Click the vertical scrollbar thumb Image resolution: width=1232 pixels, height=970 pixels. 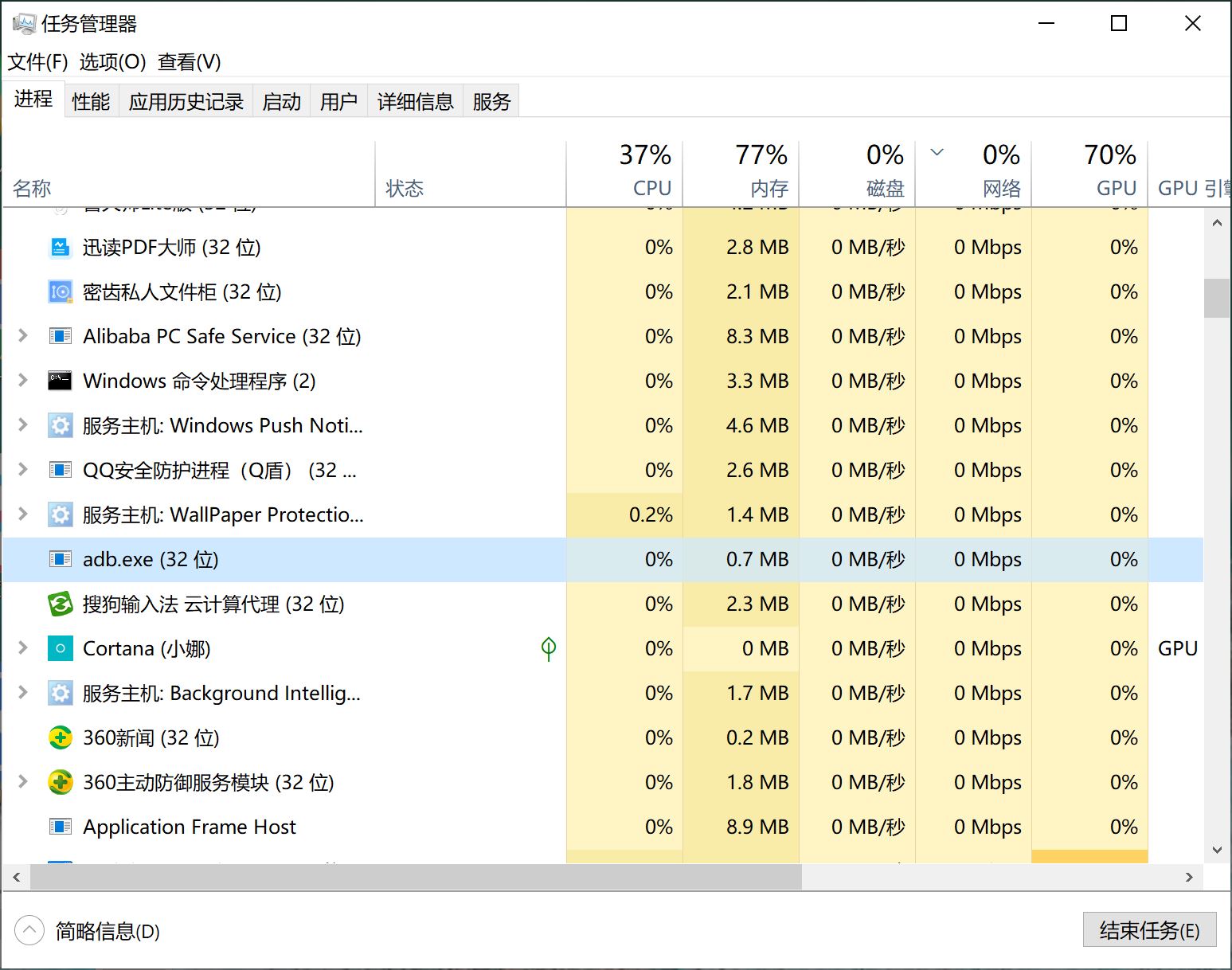[1216, 298]
